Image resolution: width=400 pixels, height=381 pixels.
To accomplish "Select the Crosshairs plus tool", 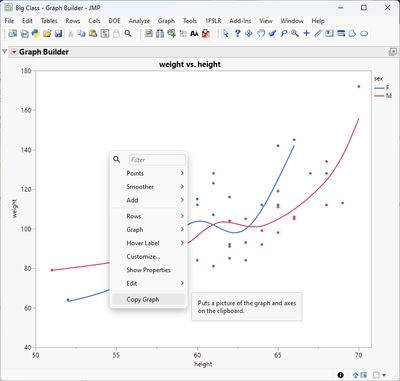I will [306, 33].
